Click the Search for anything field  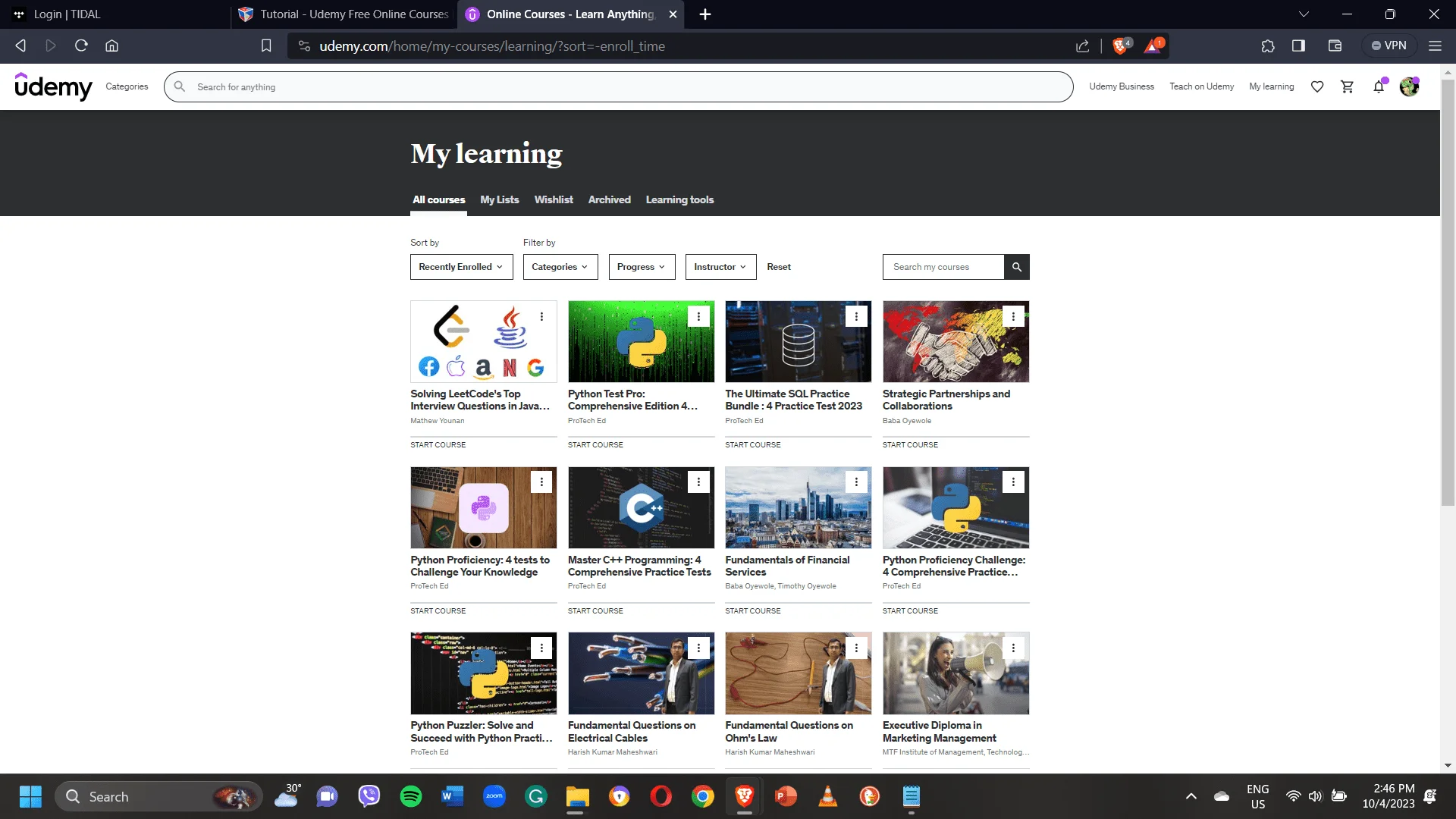click(618, 86)
